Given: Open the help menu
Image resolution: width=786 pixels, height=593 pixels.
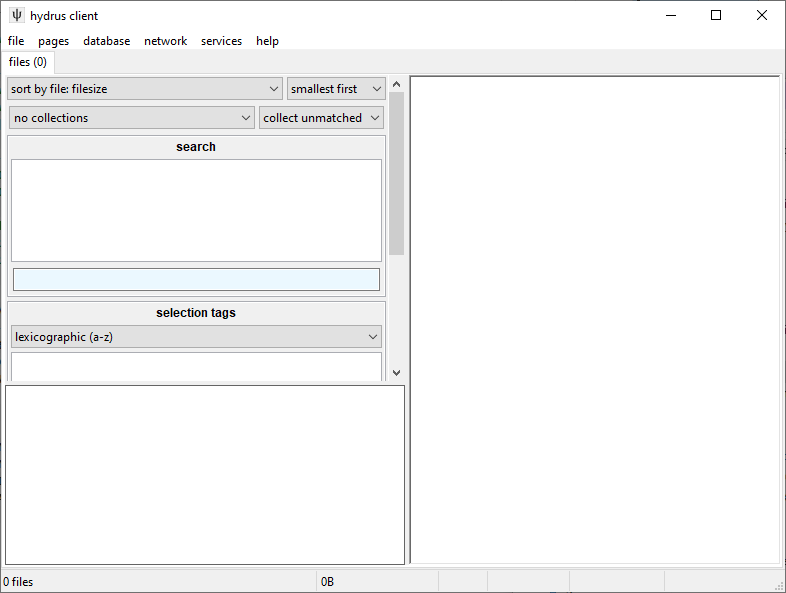Looking at the screenshot, I should tap(267, 41).
